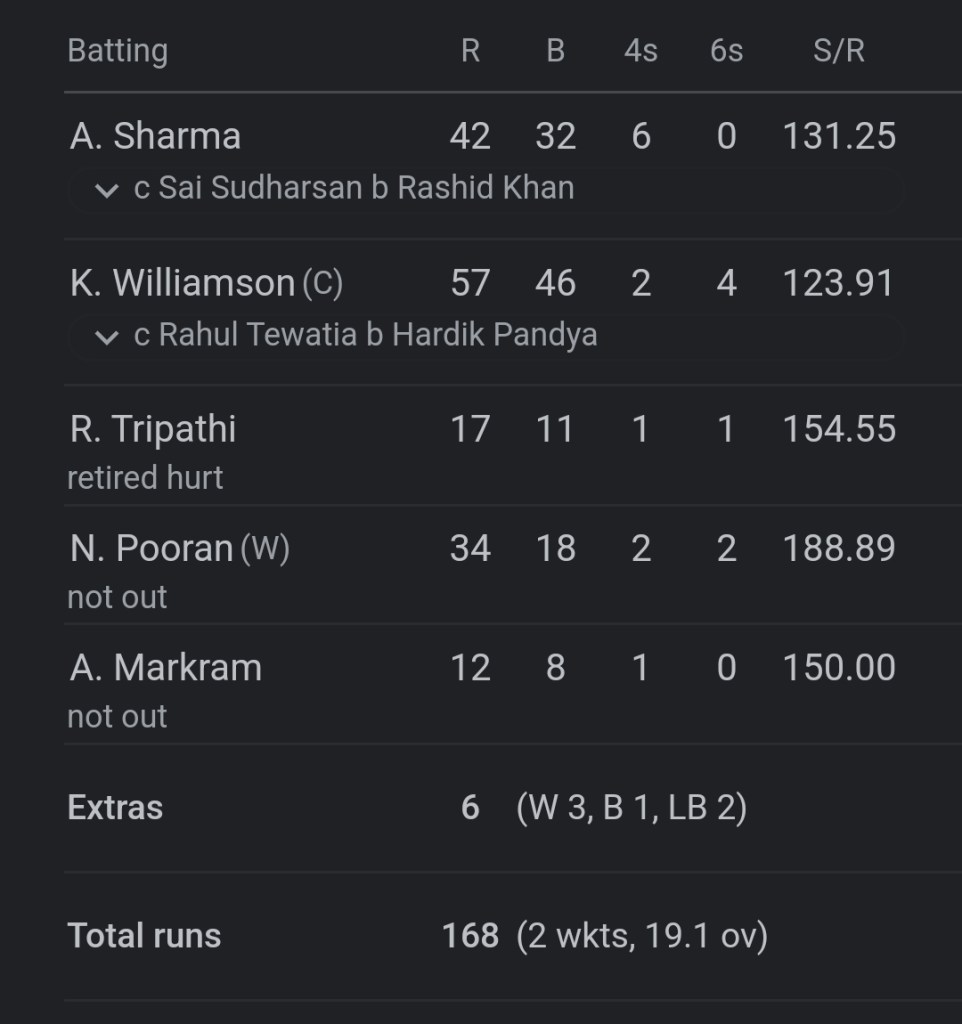Click the 4s column header
This screenshot has height=1024, width=962.
[640, 51]
